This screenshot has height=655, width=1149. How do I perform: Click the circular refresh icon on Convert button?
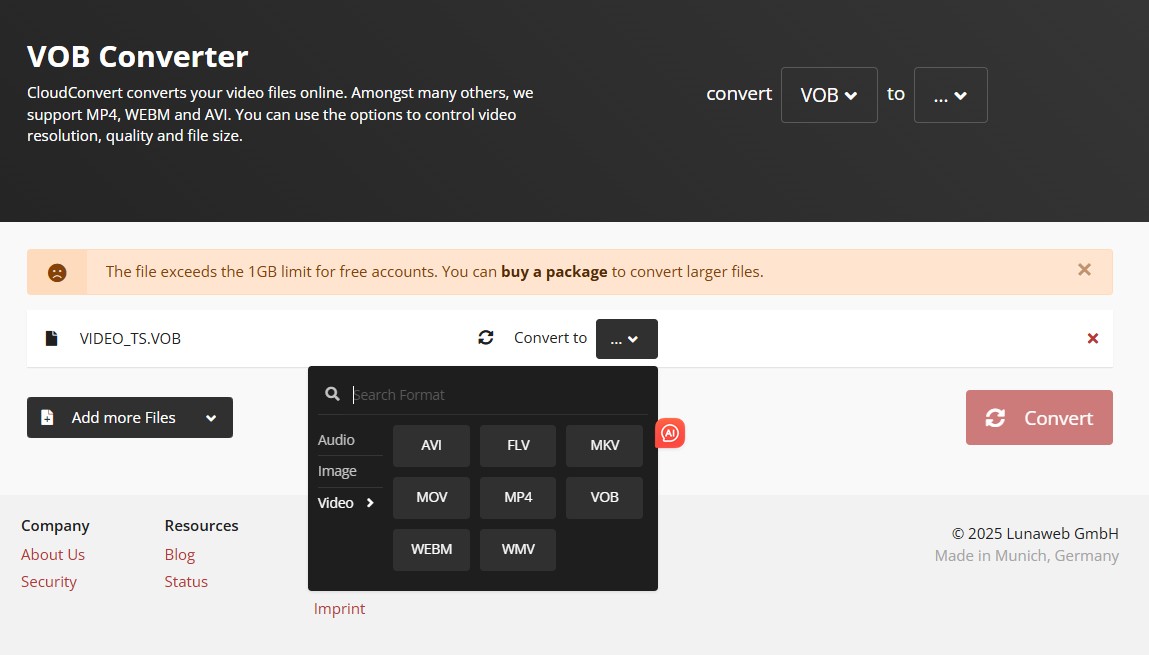pyautogui.click(x=995, y=418)
